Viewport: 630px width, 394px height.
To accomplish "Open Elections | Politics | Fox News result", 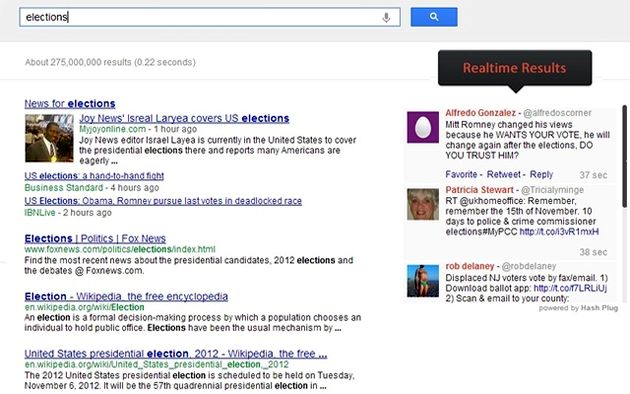I will click(x=95, y=239).
